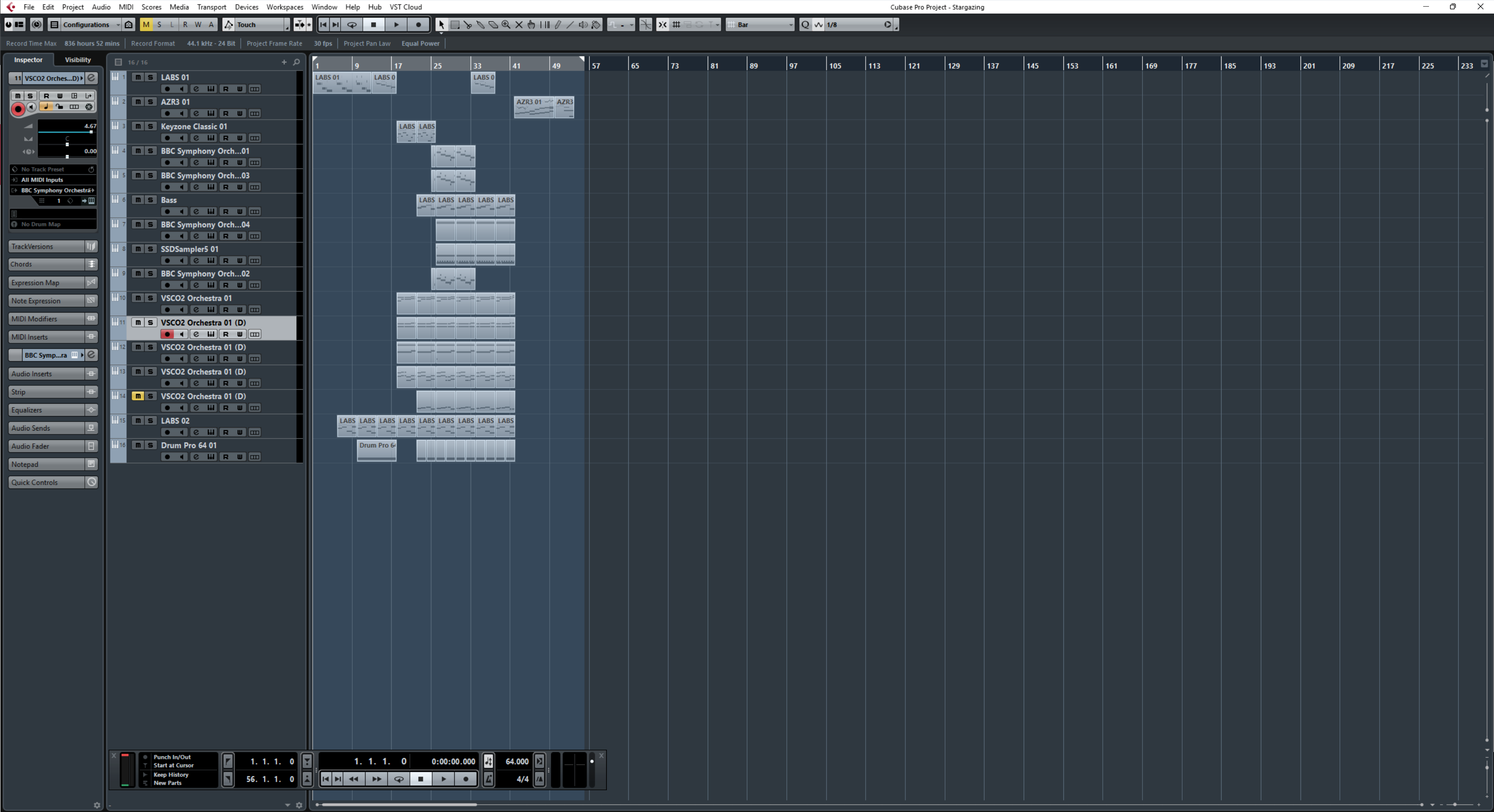
Task: Select the Mute X tool
Action: [x=519, y=25]
